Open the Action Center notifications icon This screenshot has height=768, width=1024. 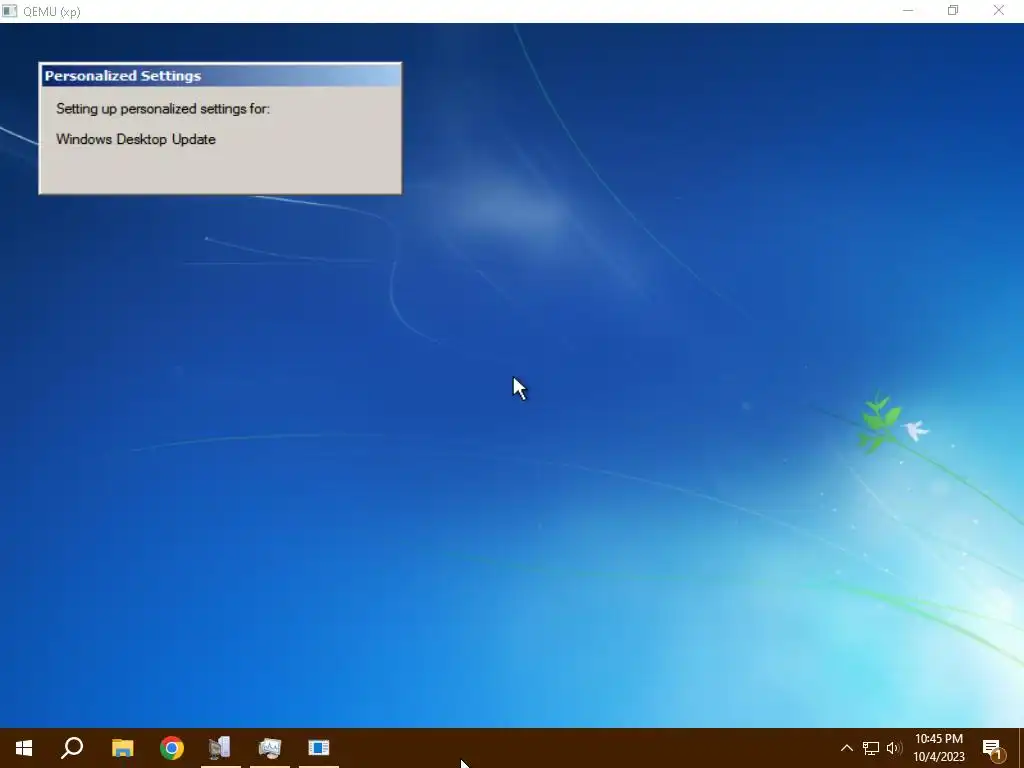993,748
